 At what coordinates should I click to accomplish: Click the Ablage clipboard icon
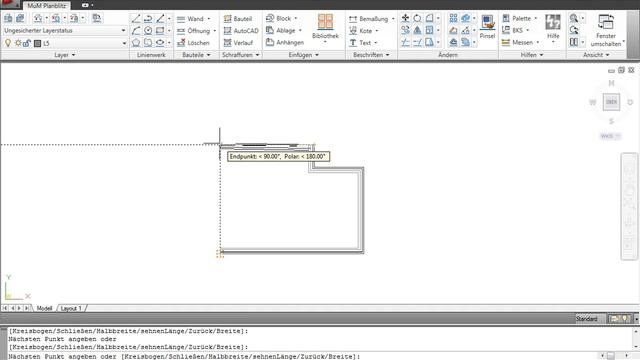tap(270, 30)
